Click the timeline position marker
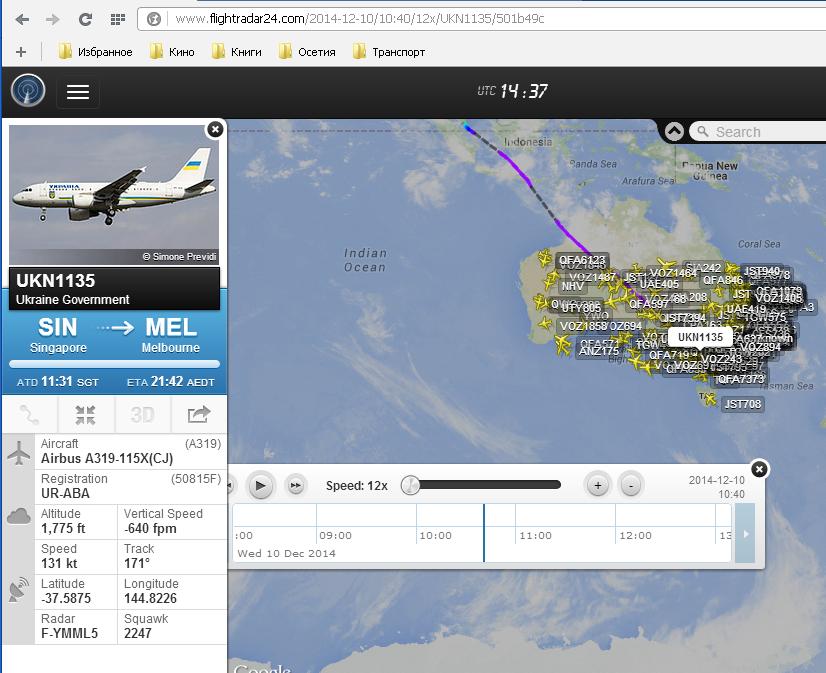This screenshot has height=673, width=826. [484, 532]
